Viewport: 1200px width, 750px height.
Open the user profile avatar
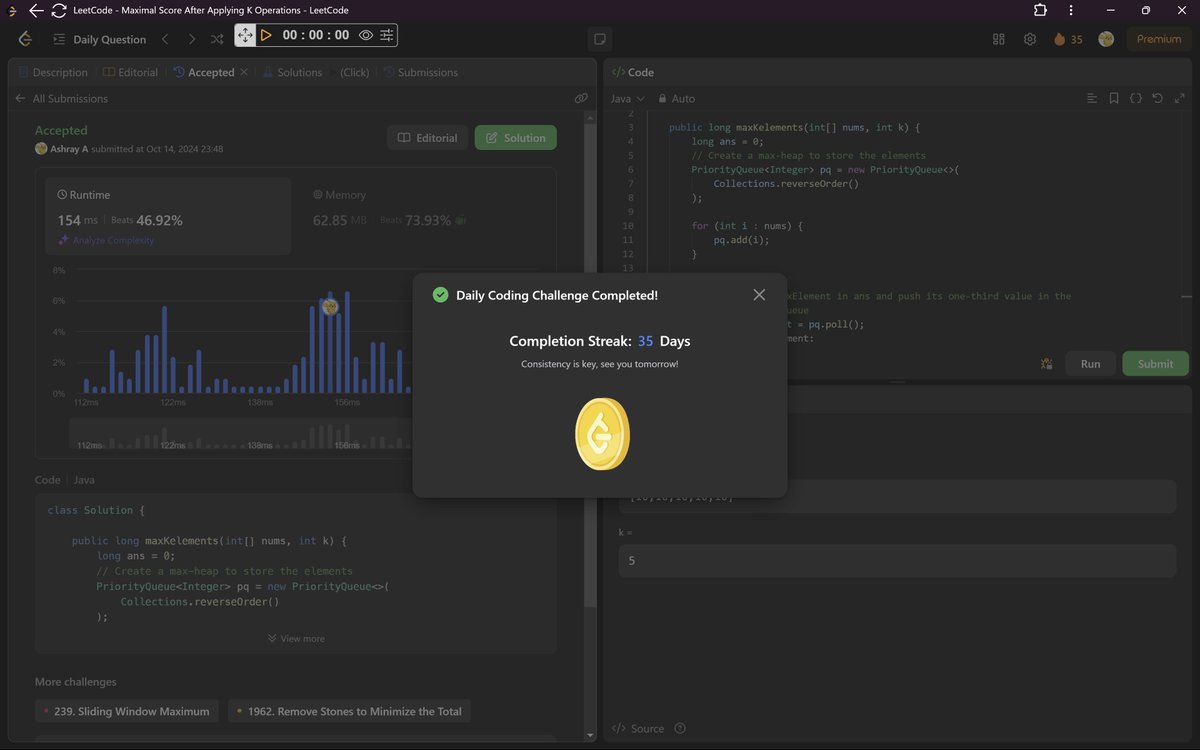(x=1106, y=39)
